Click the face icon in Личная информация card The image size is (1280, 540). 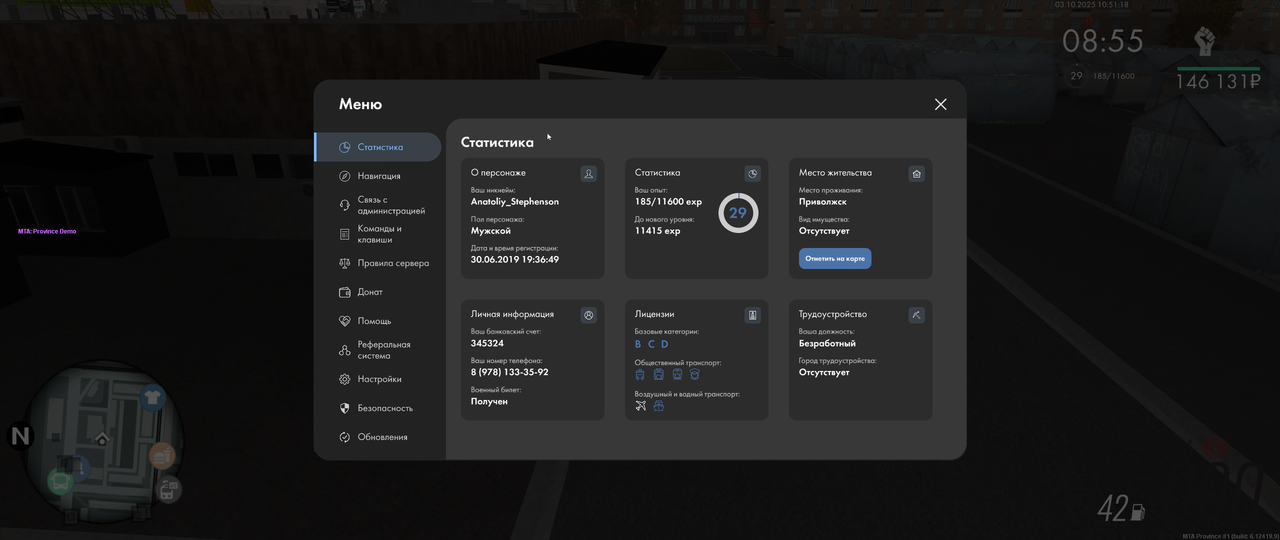coord(589,315)
